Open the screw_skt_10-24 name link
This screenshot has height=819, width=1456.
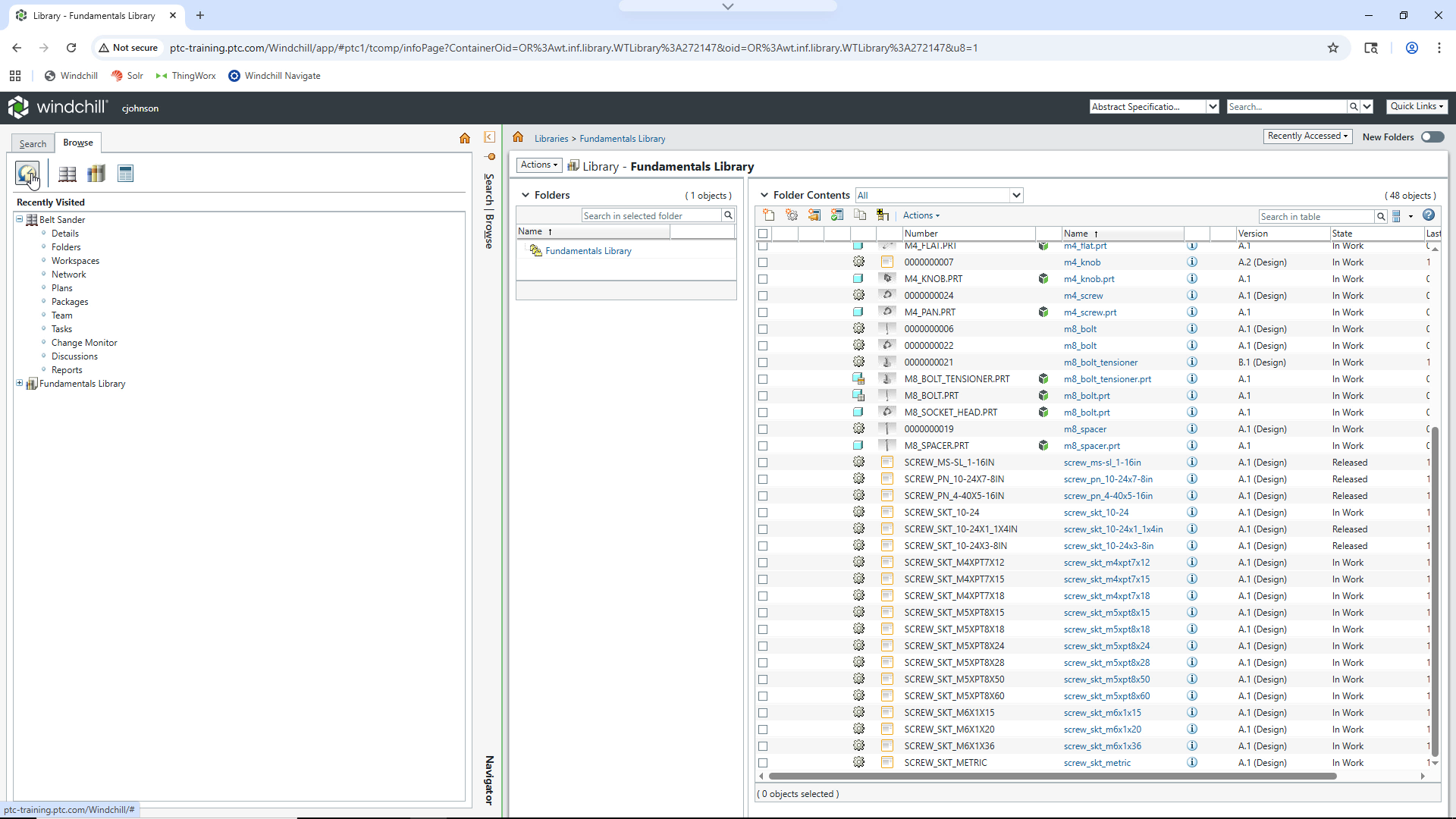point(1096,513)
